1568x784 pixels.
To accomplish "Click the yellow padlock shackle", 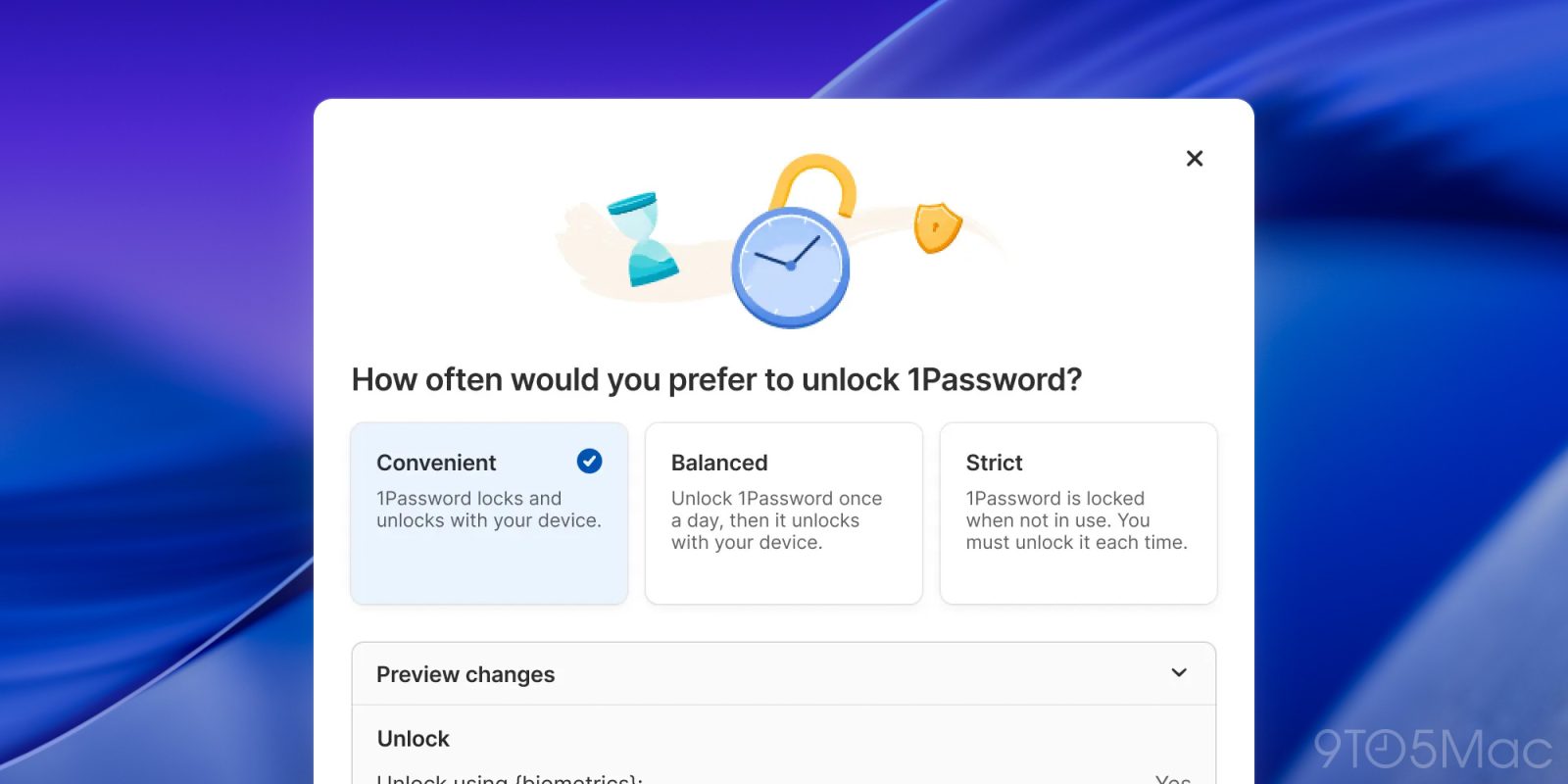I will [x=813, y=181].
